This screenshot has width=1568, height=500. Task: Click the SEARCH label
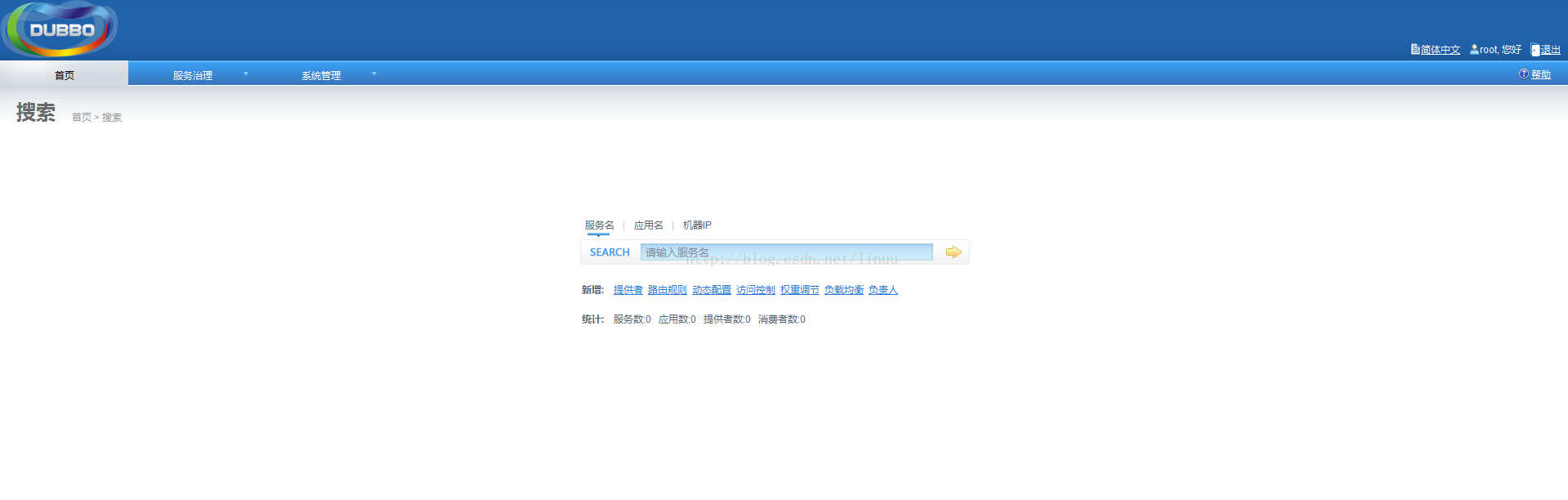click(610, 252)
